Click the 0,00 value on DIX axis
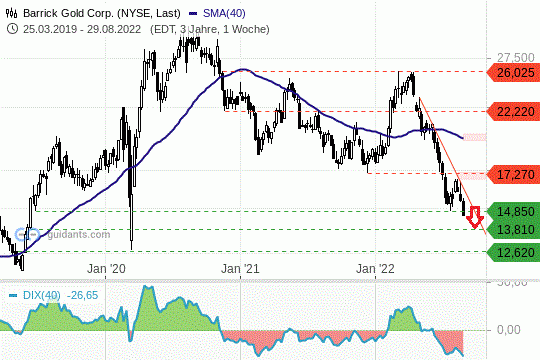 click(x=509, y=330)
